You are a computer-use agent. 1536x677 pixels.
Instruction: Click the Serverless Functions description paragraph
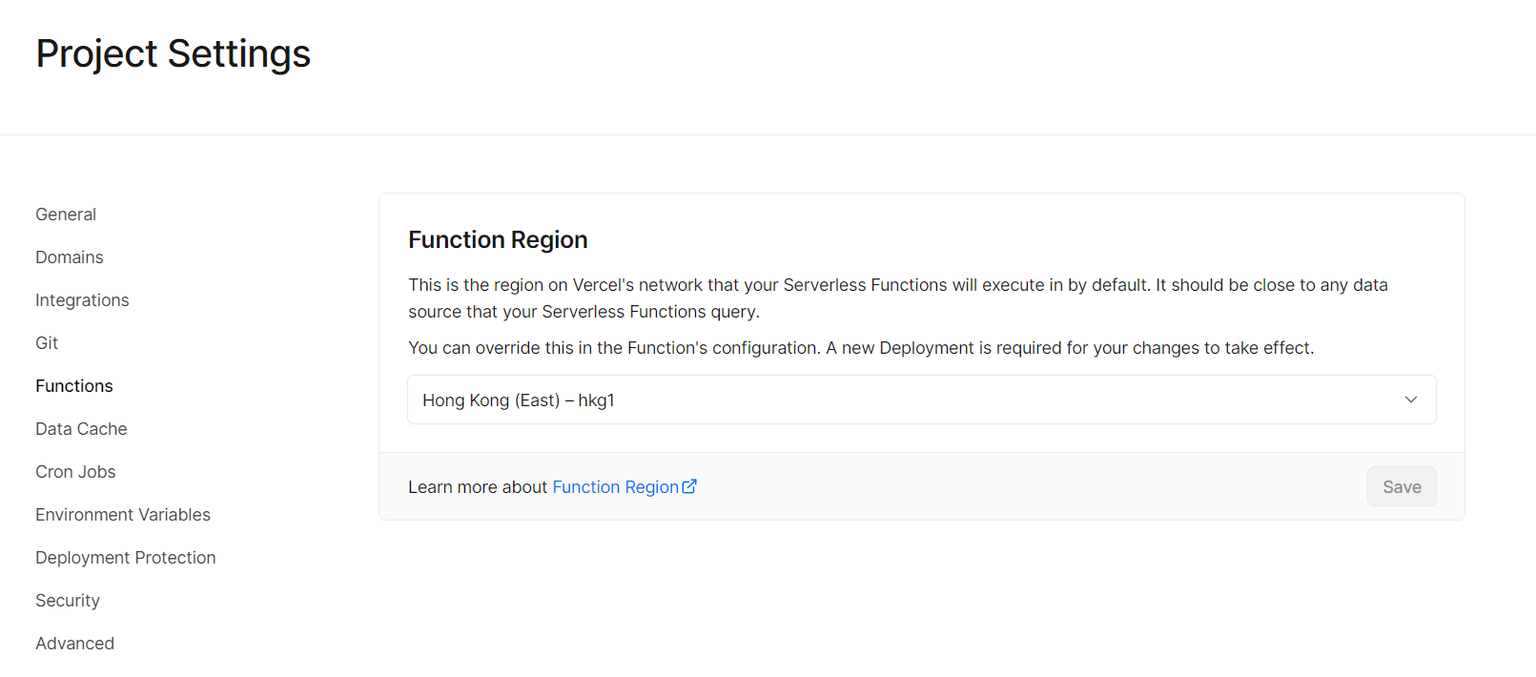click(897, 298)
